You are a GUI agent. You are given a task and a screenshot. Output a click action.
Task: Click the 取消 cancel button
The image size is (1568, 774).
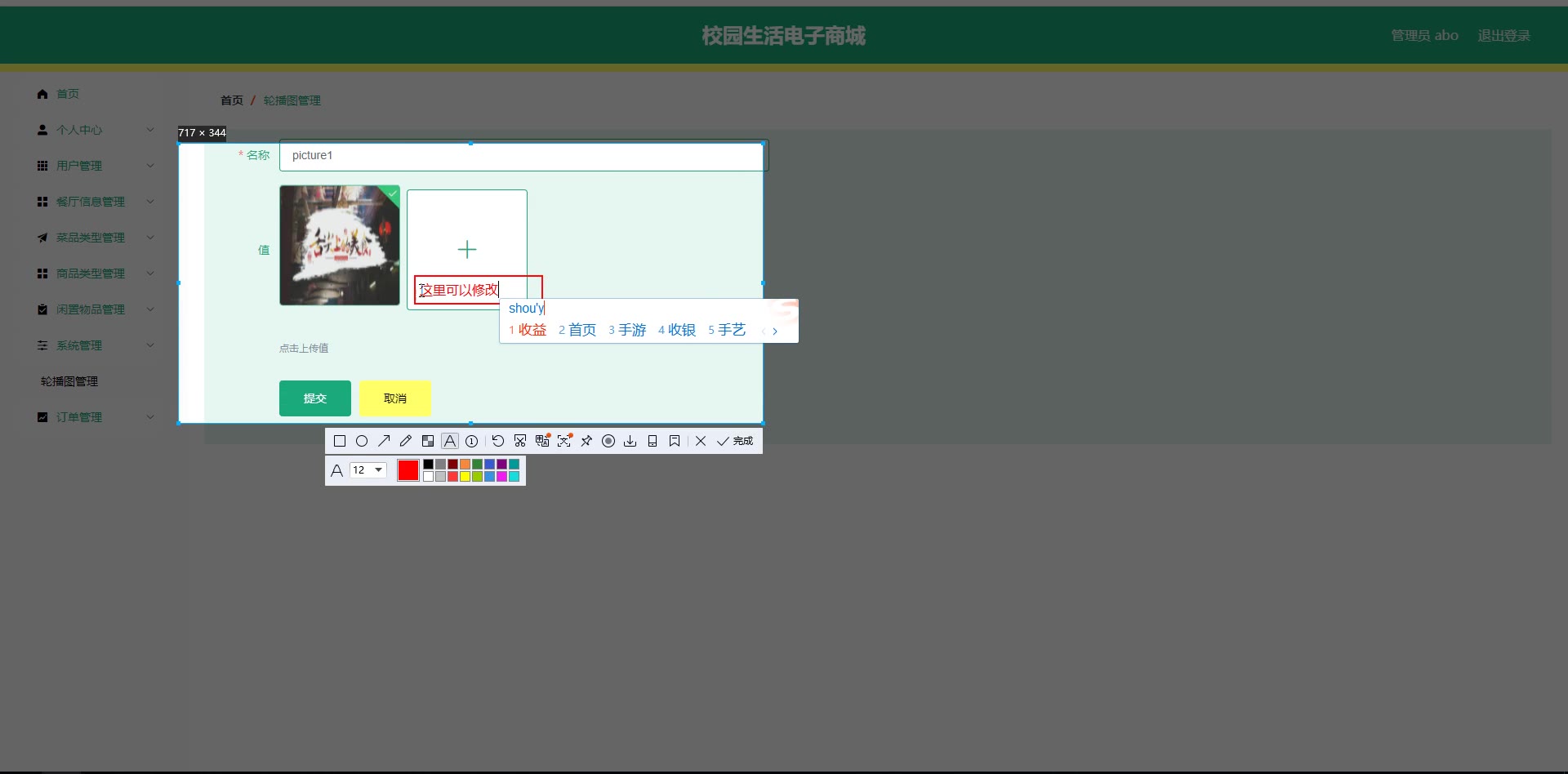click(x=395, y=398)
